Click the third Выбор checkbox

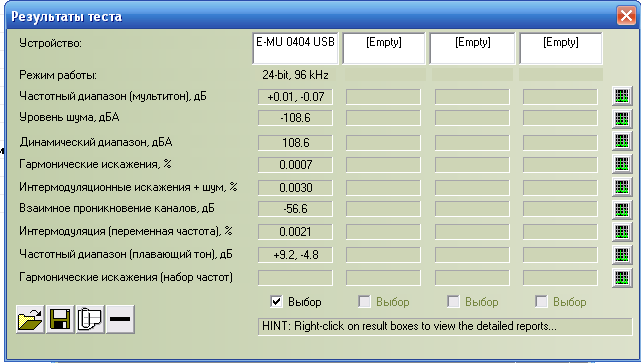click(453, 302)
